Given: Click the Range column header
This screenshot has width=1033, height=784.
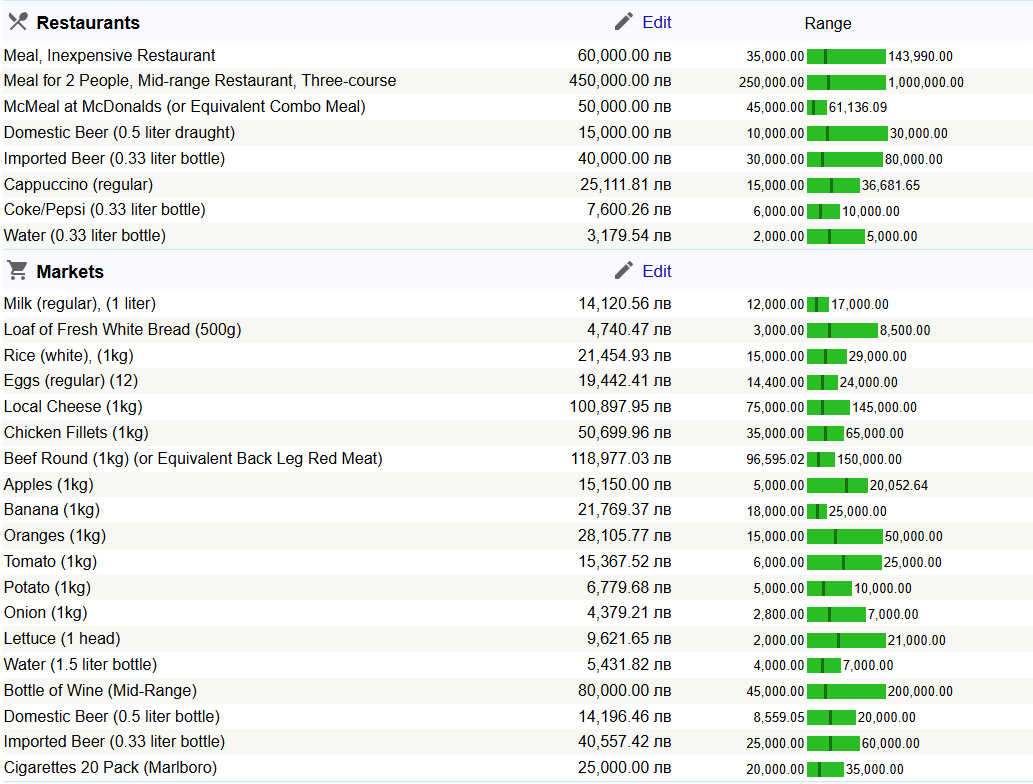Looking at the screenshot, I should coord(827,23).
